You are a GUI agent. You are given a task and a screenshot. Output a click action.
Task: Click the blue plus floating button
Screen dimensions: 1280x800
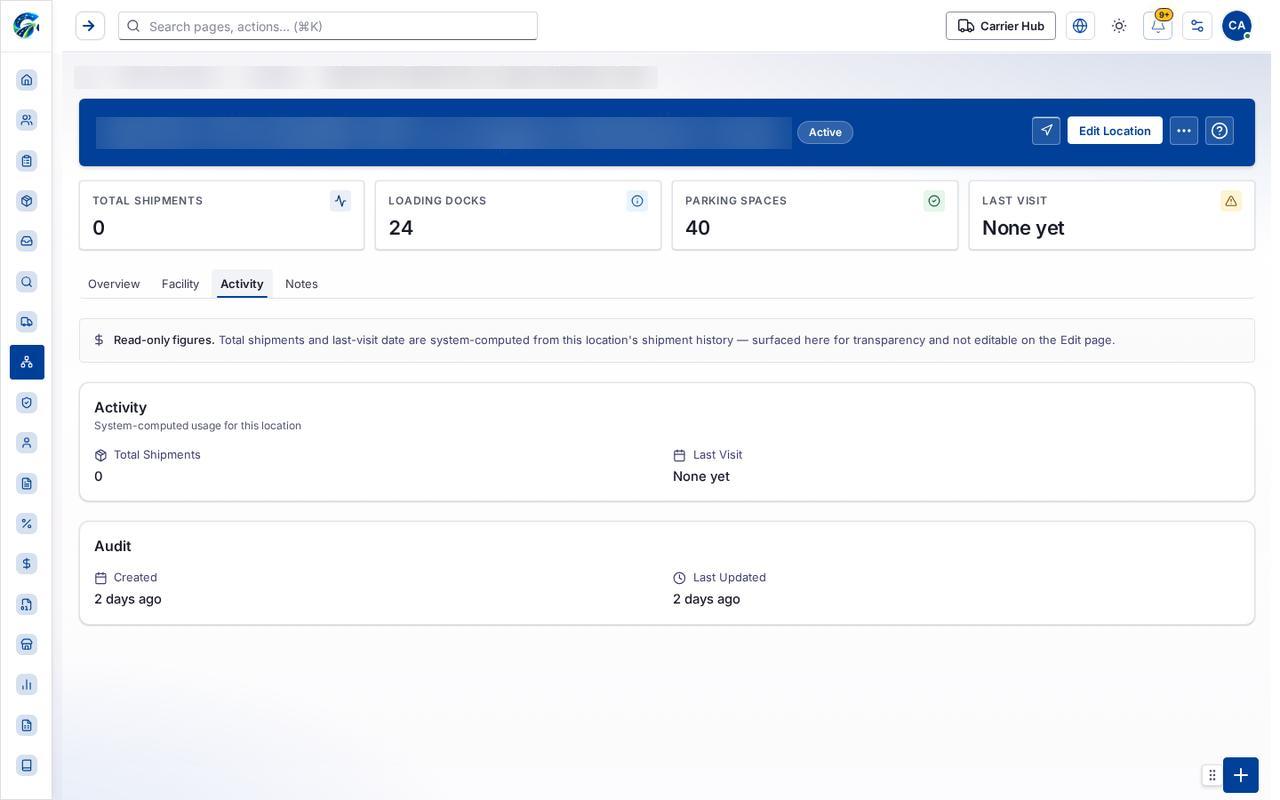1241,775
